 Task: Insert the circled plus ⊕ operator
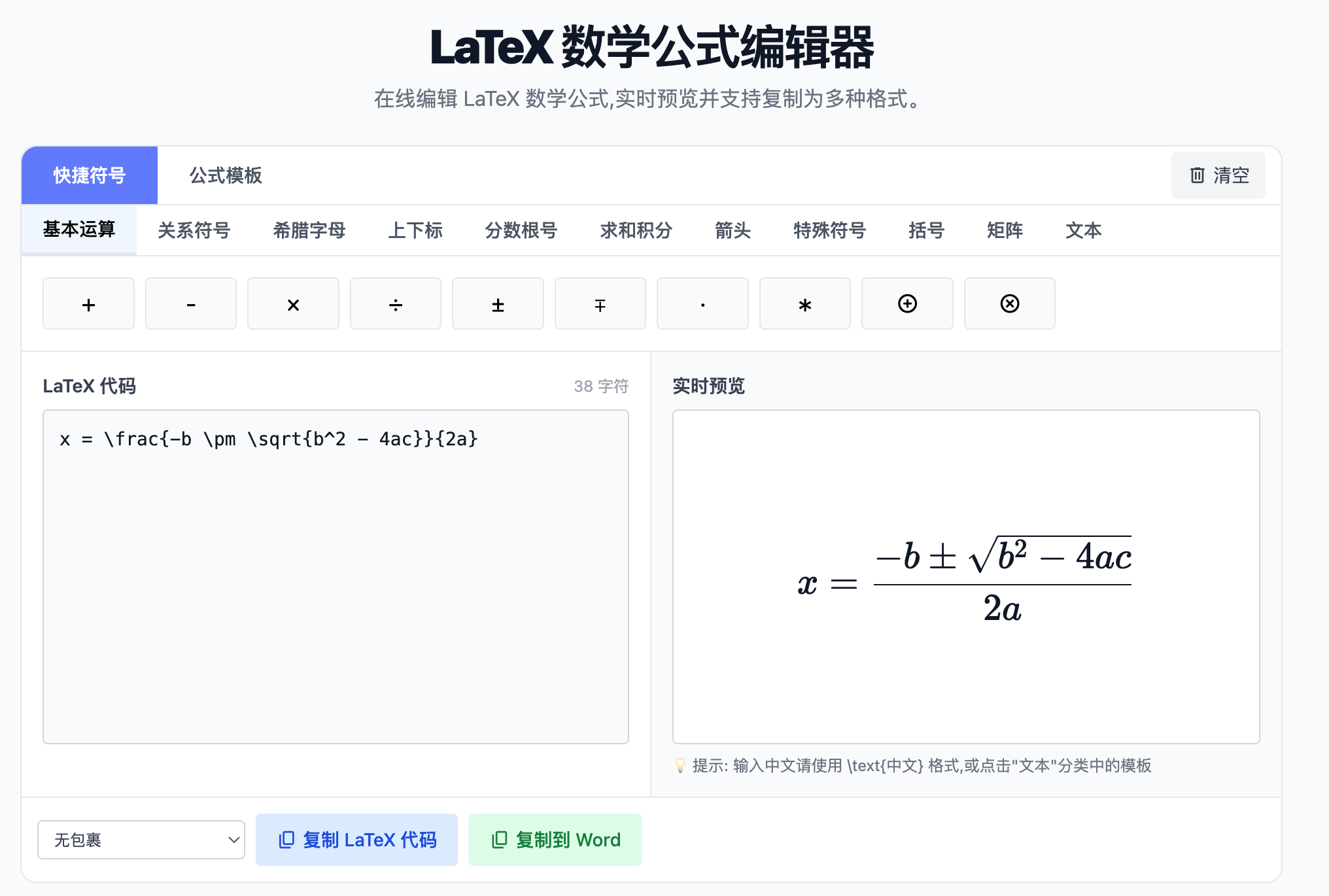907,303
